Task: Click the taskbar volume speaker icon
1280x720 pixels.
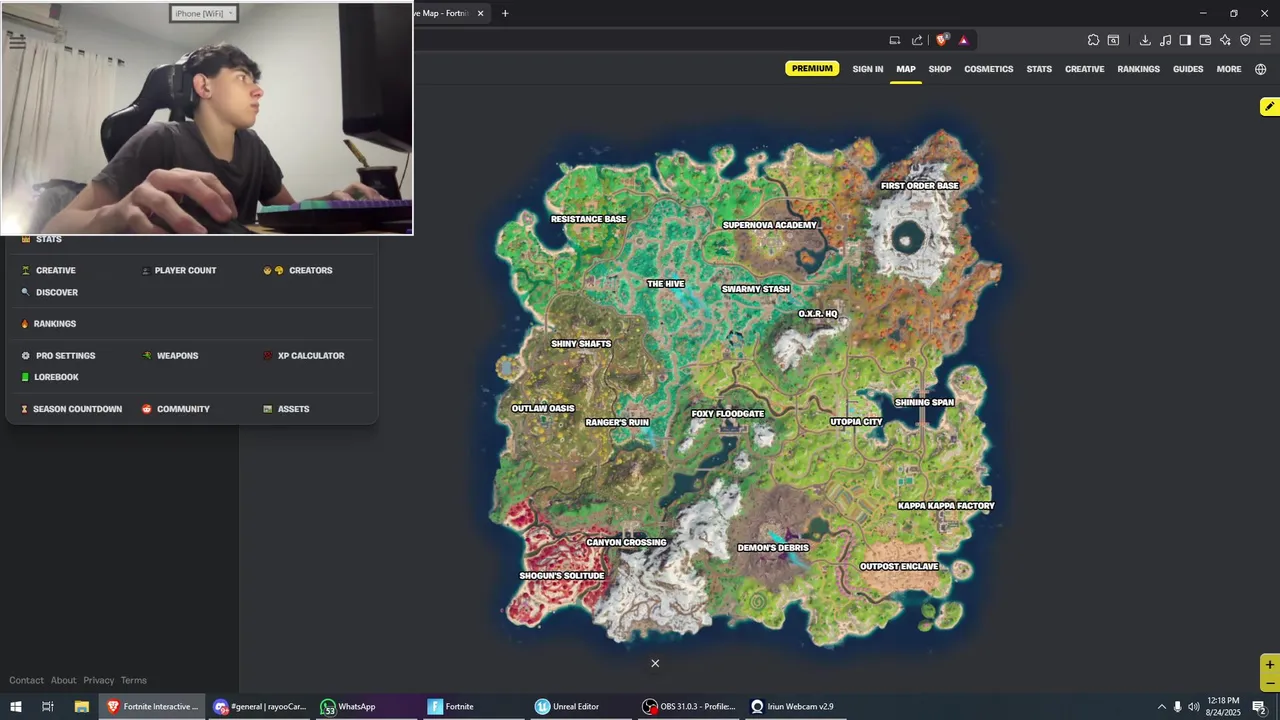Action: coord(1194,707)
